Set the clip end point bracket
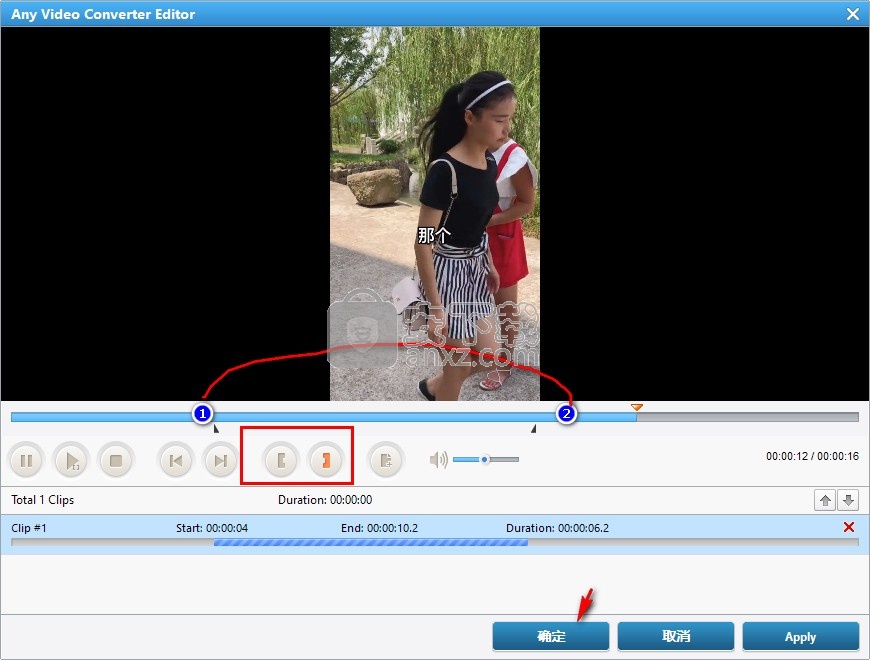The width and height of the screenshot is (870, 660). pyautogui.click(x=326, y=460)
